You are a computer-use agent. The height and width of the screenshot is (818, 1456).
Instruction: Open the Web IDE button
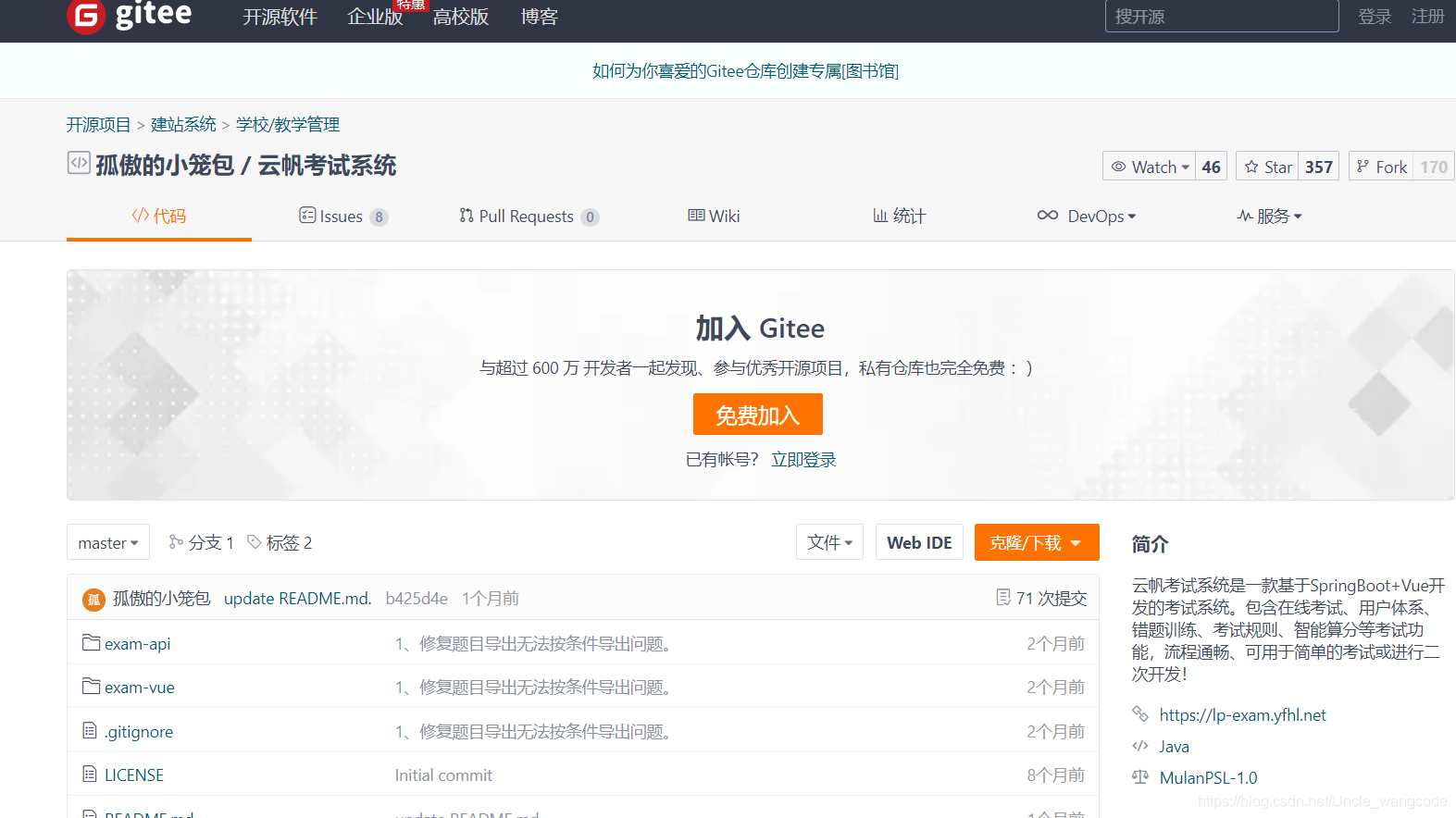click(919, 542)
